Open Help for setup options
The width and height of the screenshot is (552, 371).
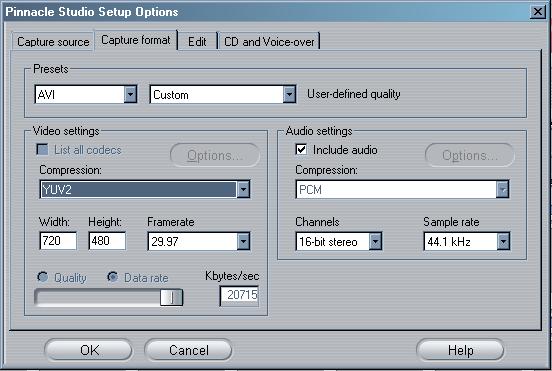(460, 350)
